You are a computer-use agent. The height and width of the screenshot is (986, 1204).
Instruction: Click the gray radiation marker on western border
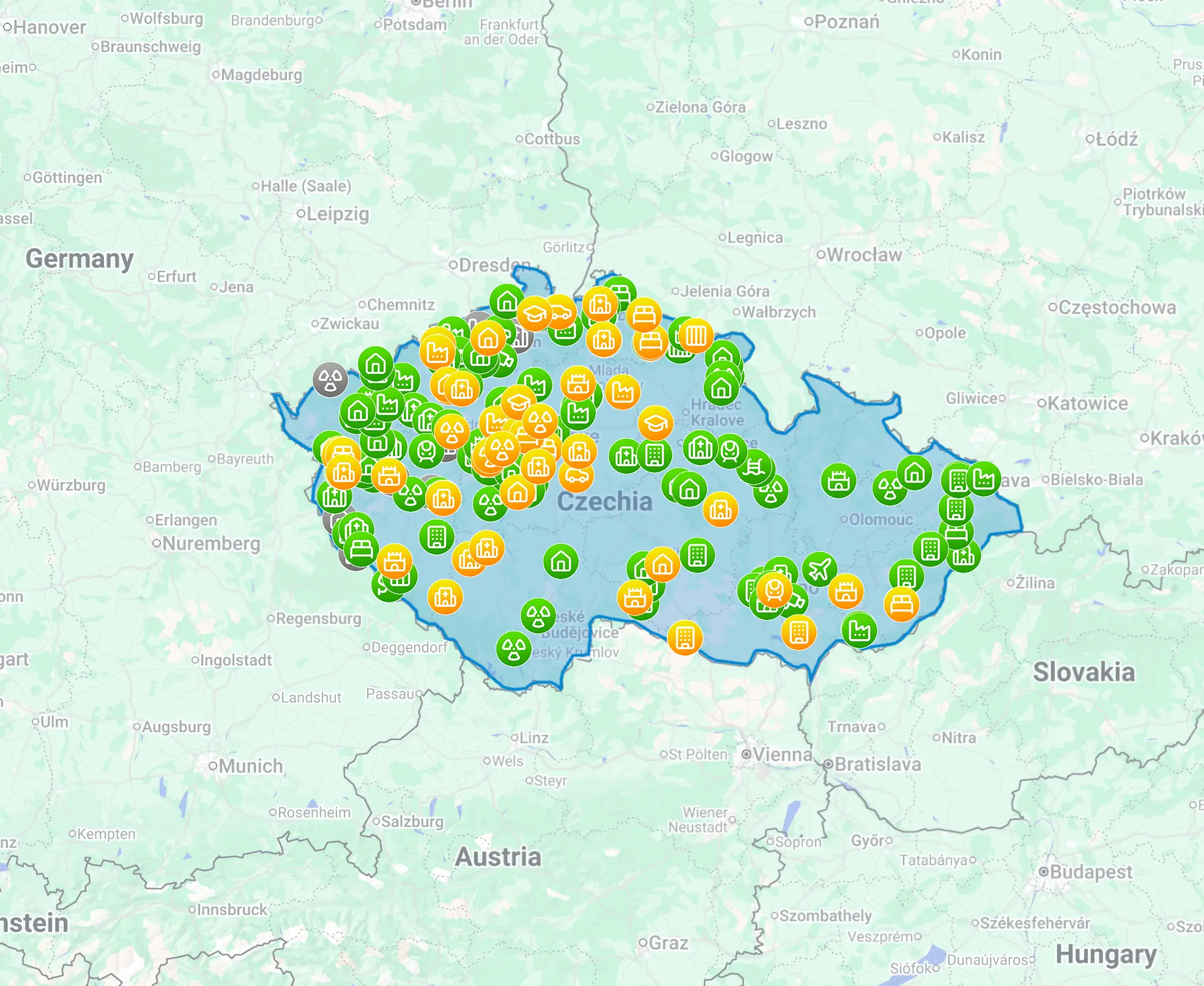click(330, 379)
